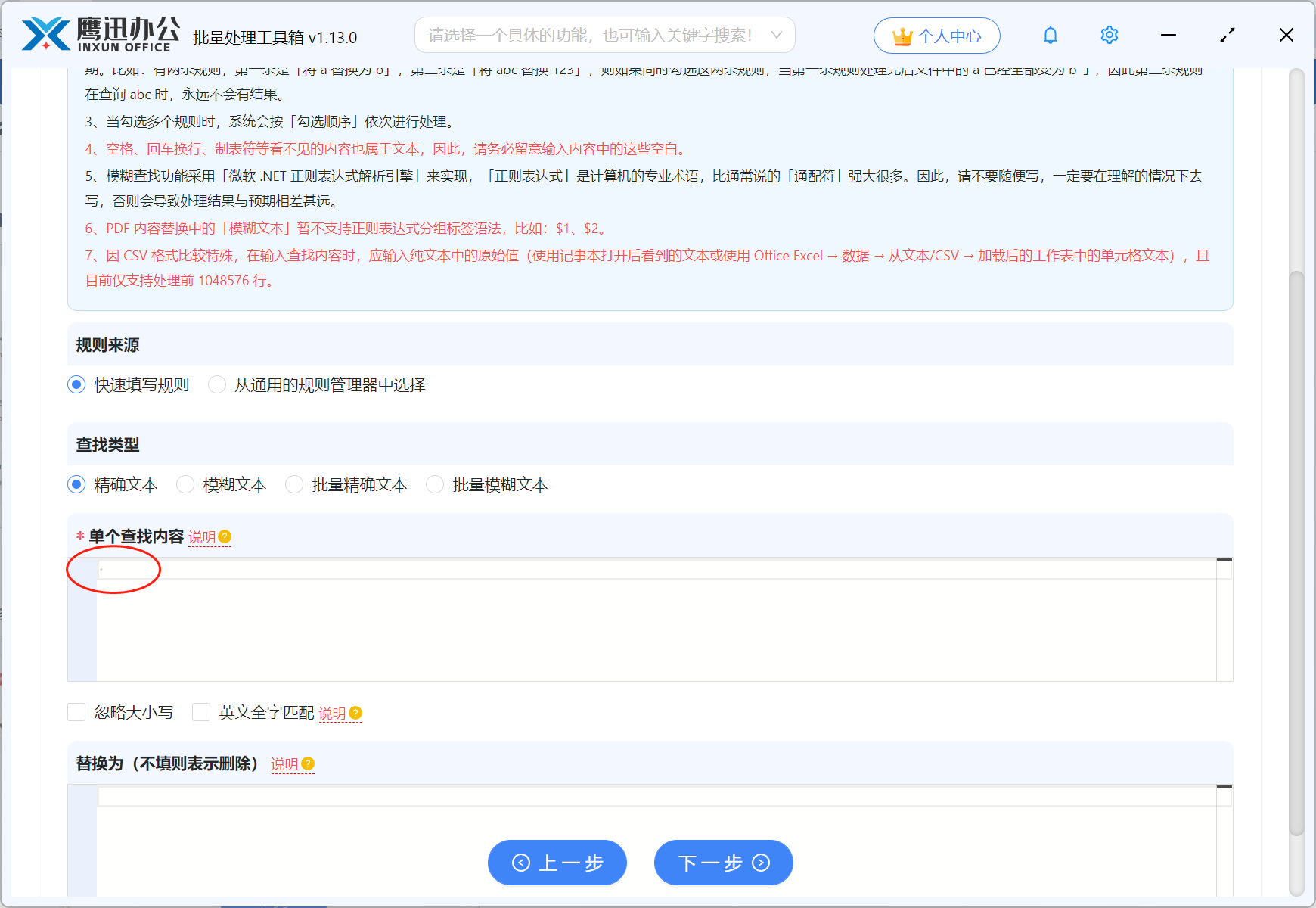Click the 下一步 button
The image size is (1316, 908).
pyautogui.click(x=723, y=862)
